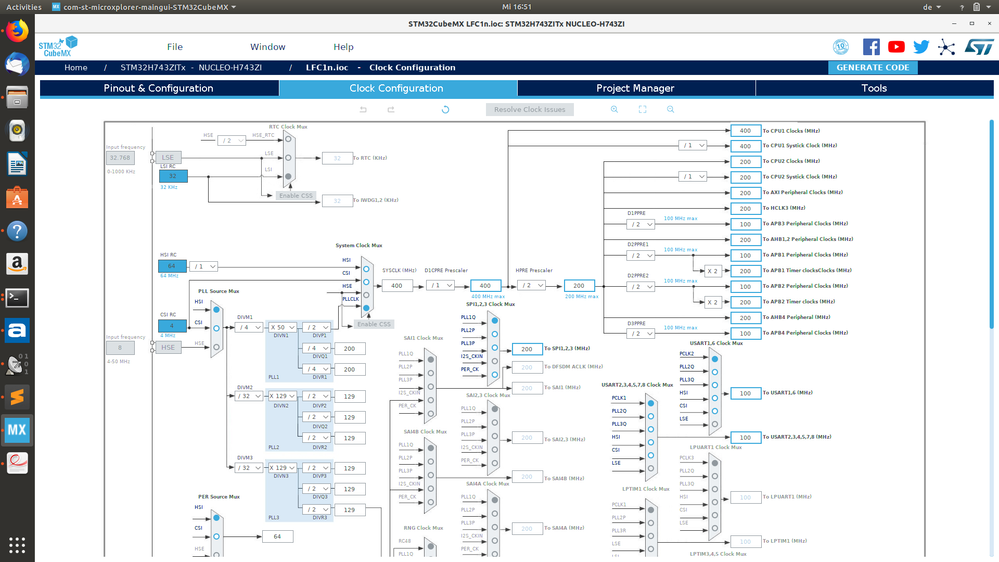Open the File menu
Image resolution: width=999 pixels, height=562 pixels.
pyautogui.click(x=175, y=47)
